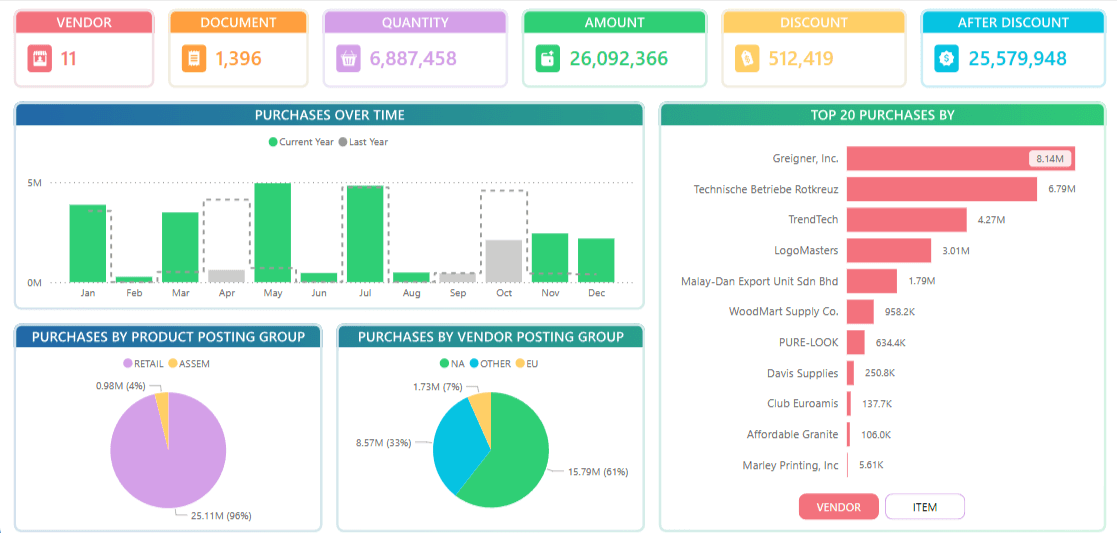Click the after discount value 25,579,948
The width and height of the screenshot is (1117, 533).
[x=1017, y=58]
